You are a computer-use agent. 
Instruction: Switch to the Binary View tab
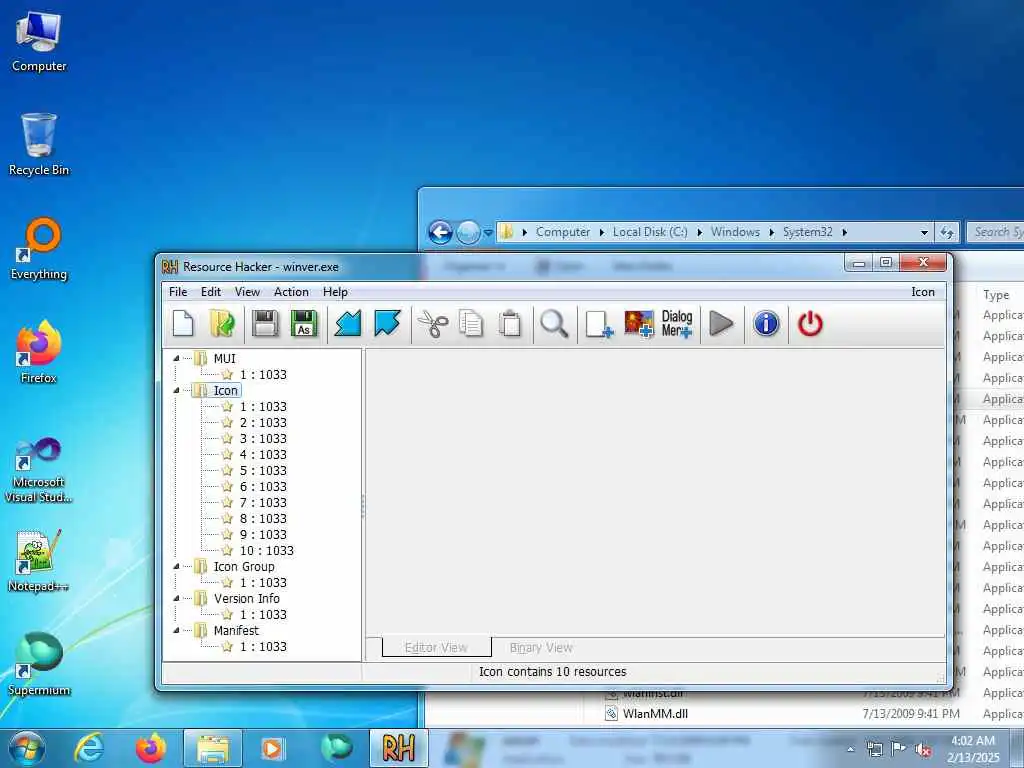(541, 647)
